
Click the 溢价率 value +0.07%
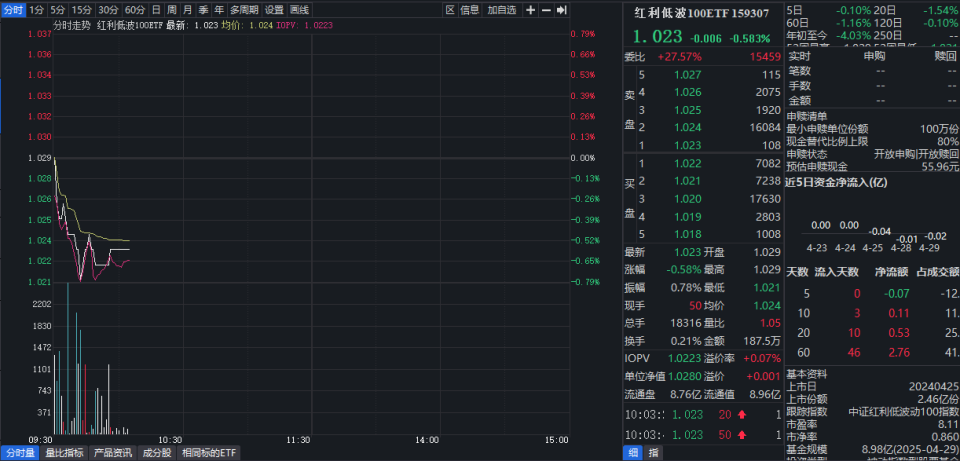tap(762, 358)
